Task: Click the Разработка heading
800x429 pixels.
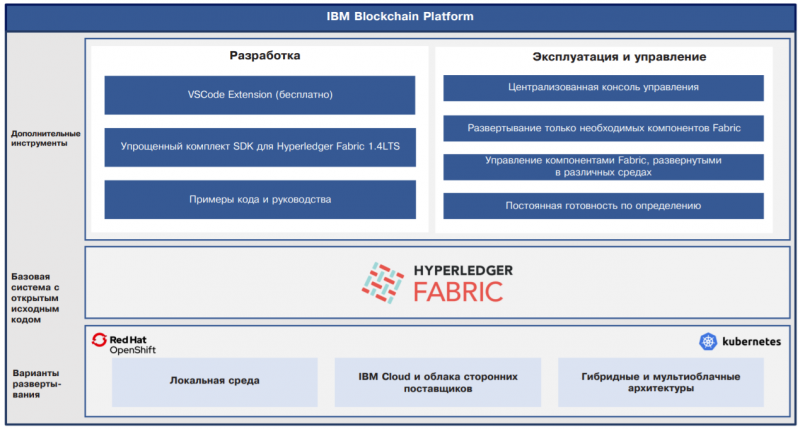Action: pyautogui.click(x=264, y=56)
